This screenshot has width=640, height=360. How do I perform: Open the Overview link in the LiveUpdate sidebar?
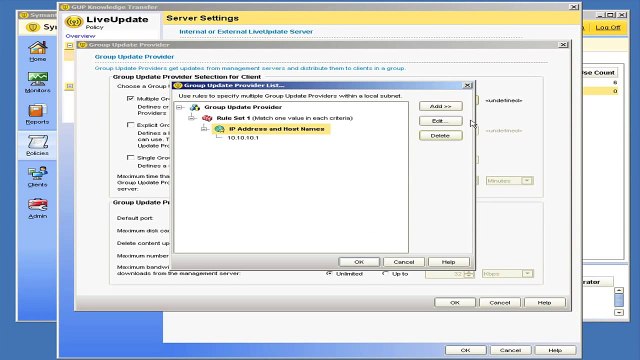(x=80, y=36)
